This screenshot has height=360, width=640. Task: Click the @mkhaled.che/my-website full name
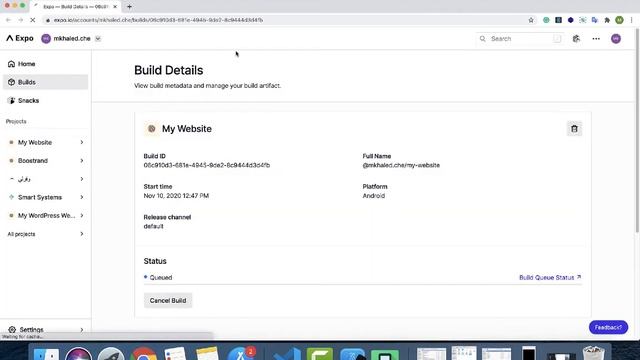coord(401,165)
